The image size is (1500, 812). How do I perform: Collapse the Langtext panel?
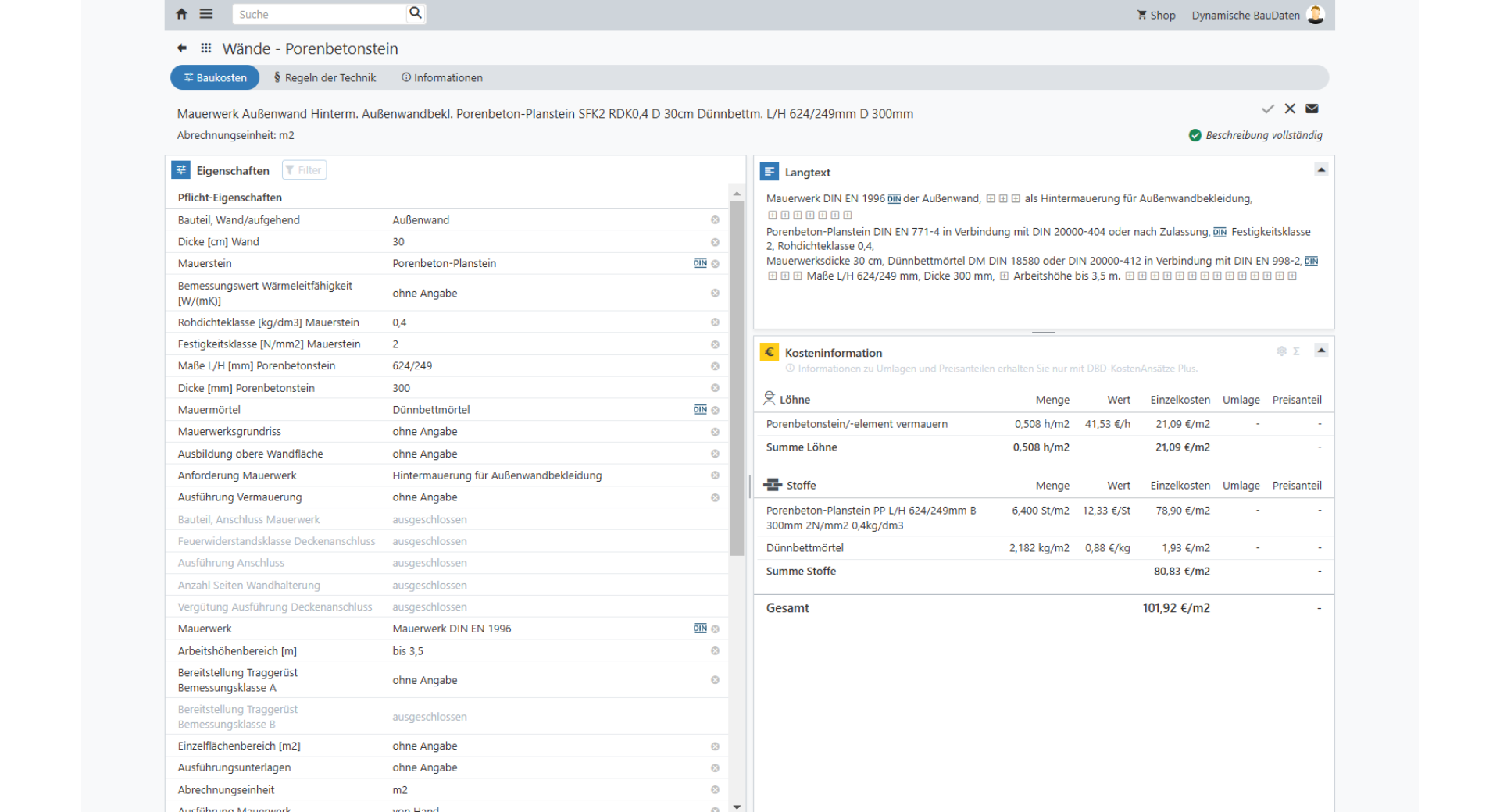pos(1321,170)
